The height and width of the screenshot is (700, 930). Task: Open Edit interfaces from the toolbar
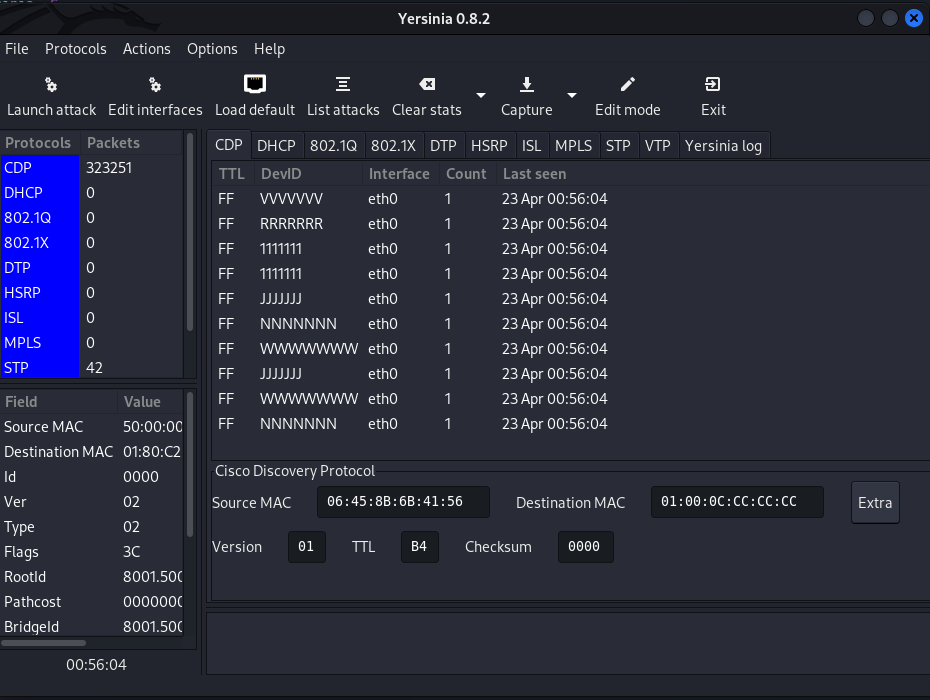(155, 85)
